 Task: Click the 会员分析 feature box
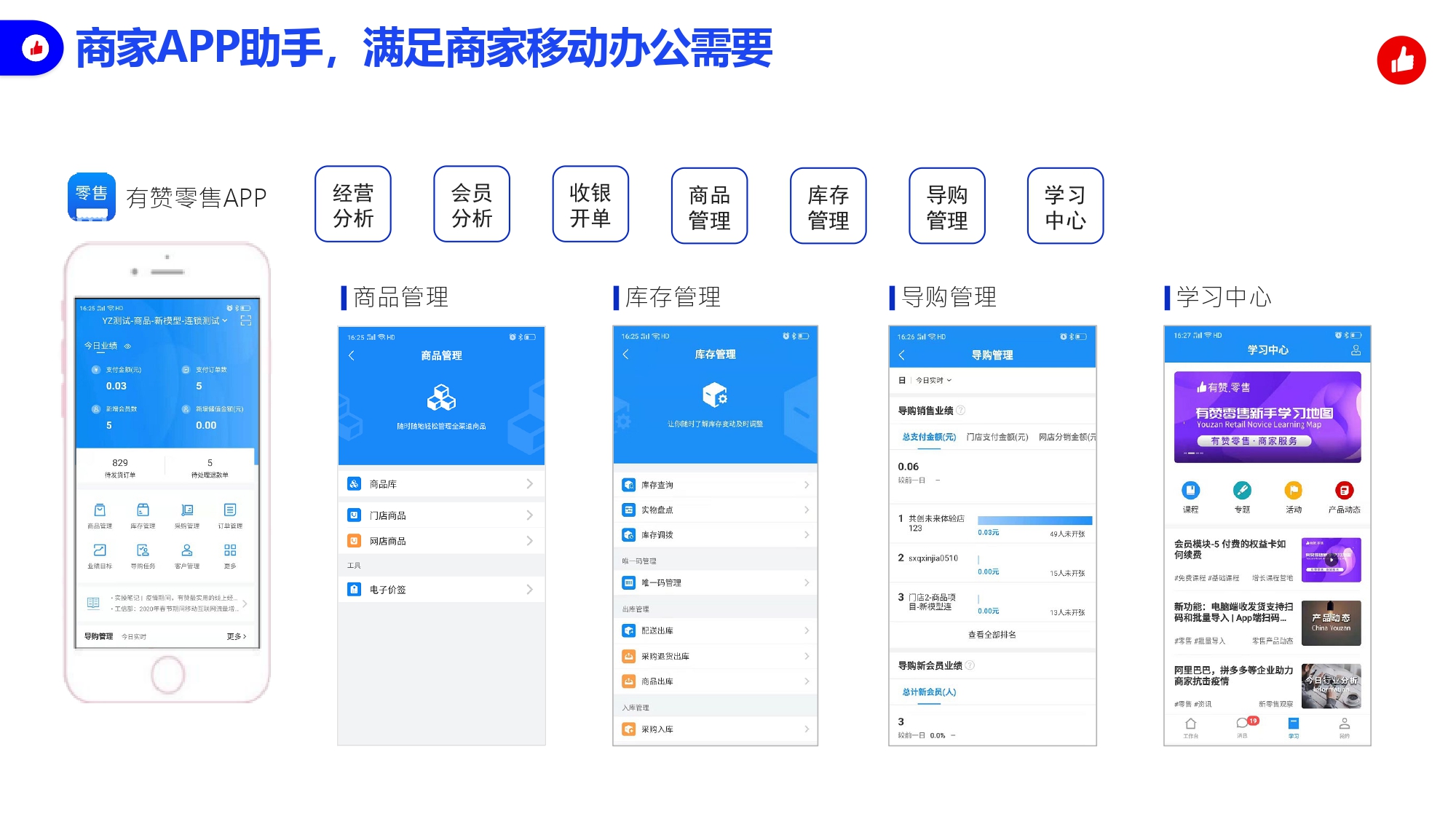point(472,204)
